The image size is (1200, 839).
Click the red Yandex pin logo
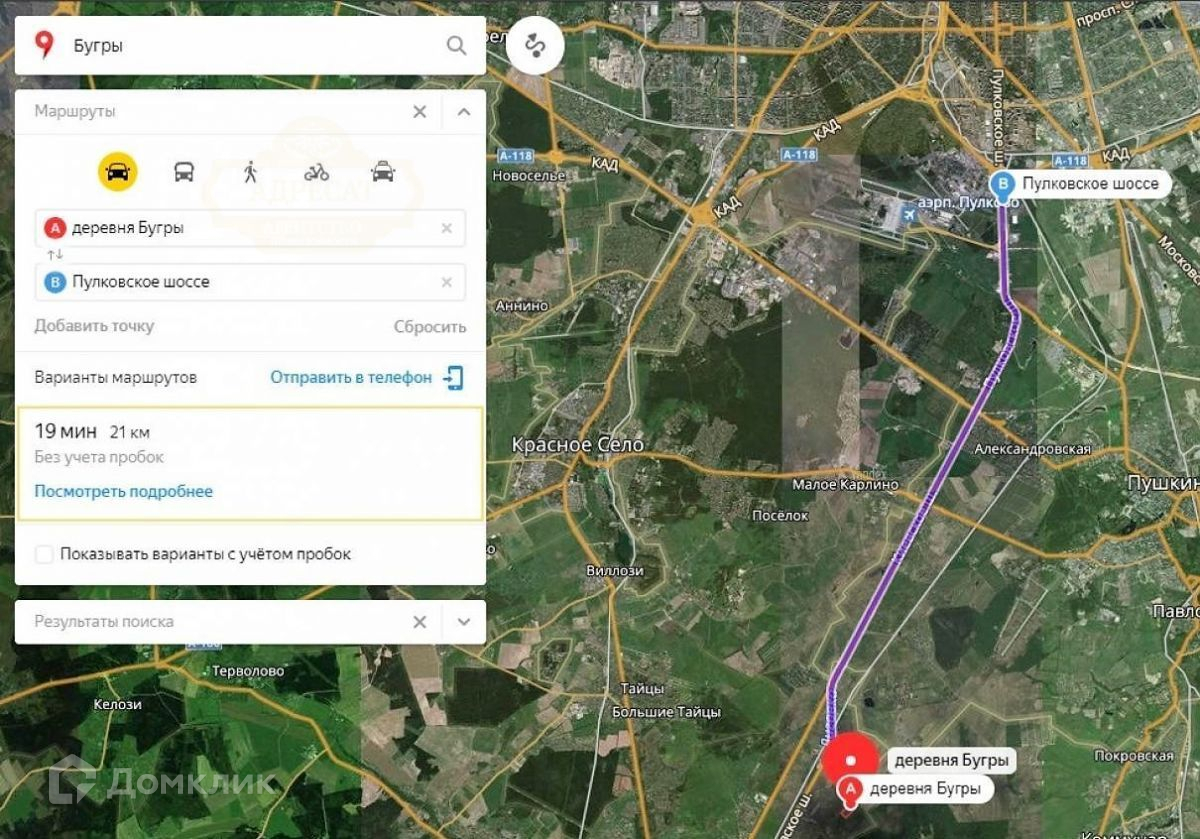point(44,44)
